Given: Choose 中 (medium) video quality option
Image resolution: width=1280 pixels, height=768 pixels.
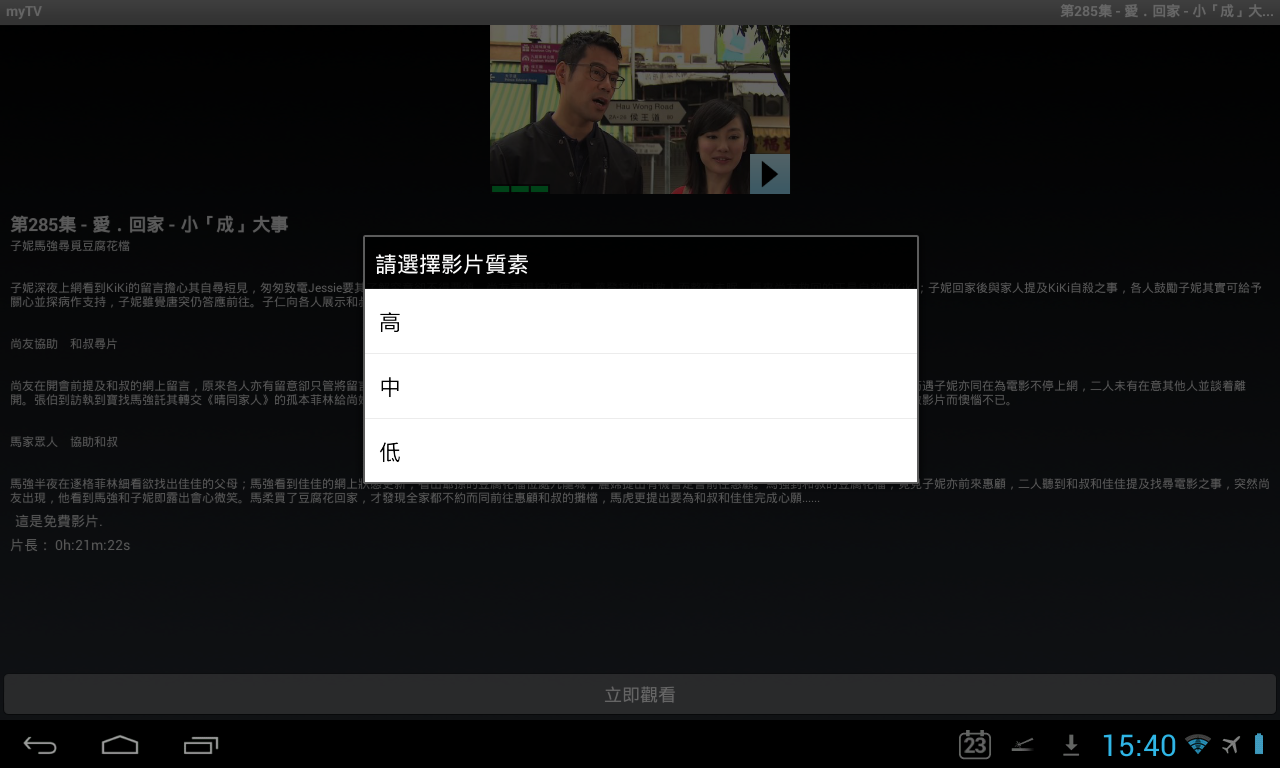Looking at the screenshot, I should click(640, 386).
